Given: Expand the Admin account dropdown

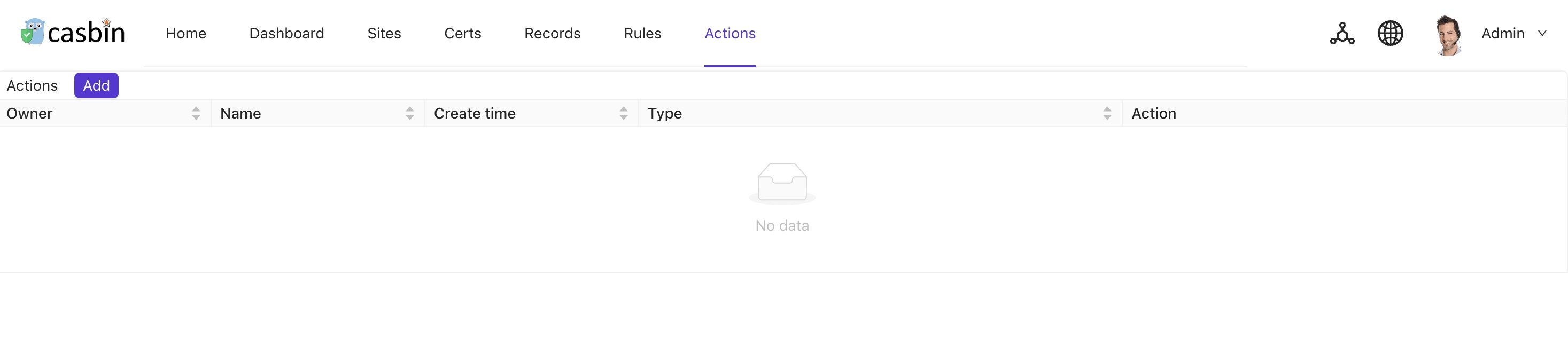Looking at the screenshot, I should tap(1502, 34).
